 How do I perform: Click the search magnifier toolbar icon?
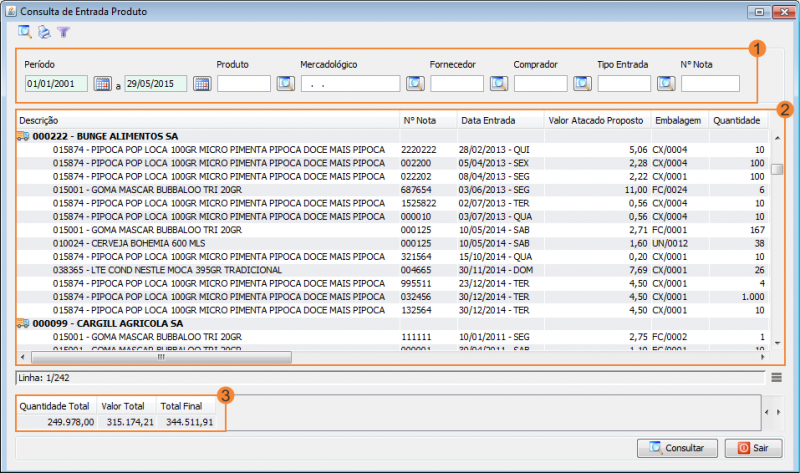(x=24, y=32)
